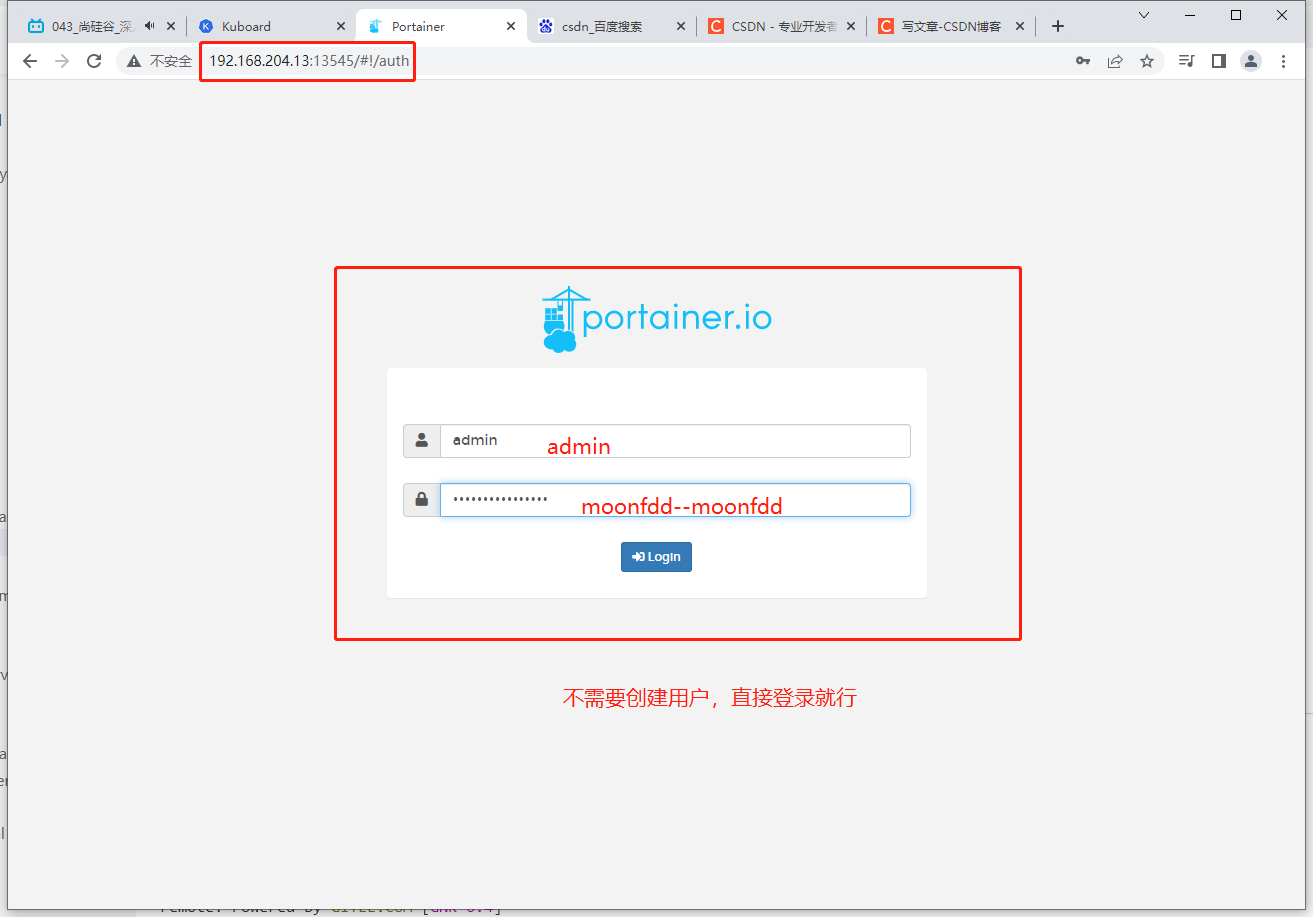Screen dimensions: 1313x917
Task: Click the not-secure warning icon
Action: pyautogui.click(x=134, y=61)
